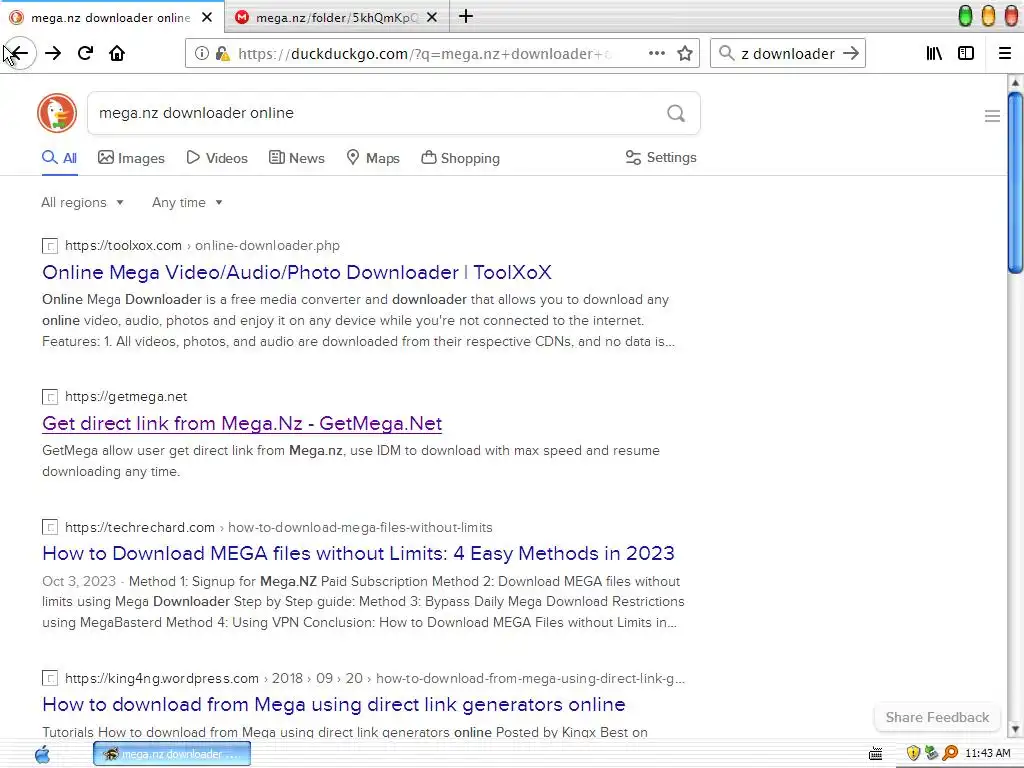This screenshot has width=1024, height=768.
Task: Click the https://getmega.net URL text
Action: (126, 396)
